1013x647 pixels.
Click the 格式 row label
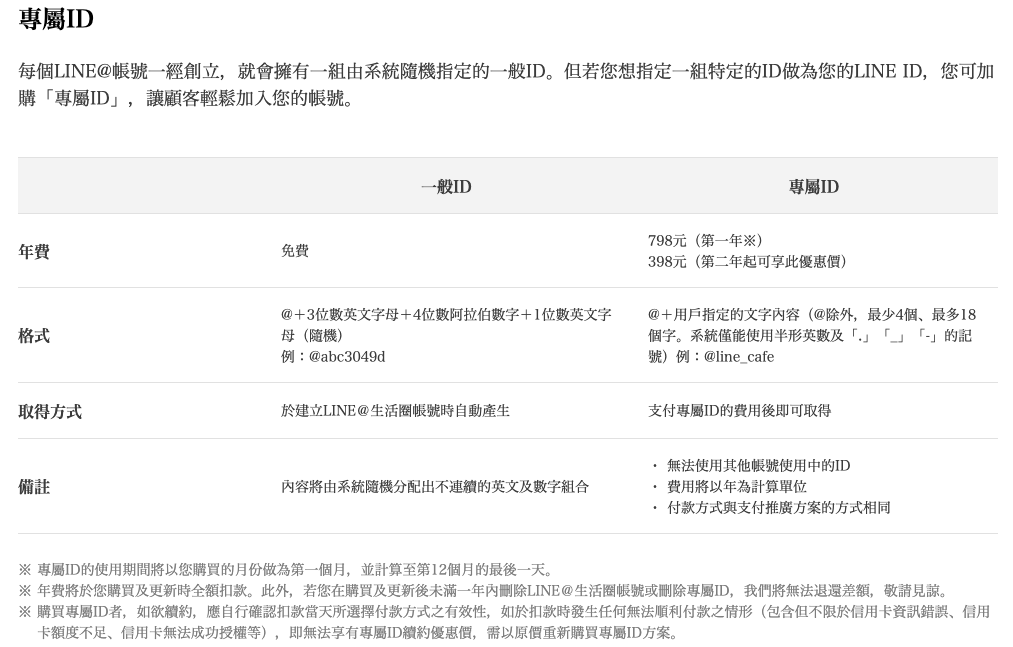34,336
